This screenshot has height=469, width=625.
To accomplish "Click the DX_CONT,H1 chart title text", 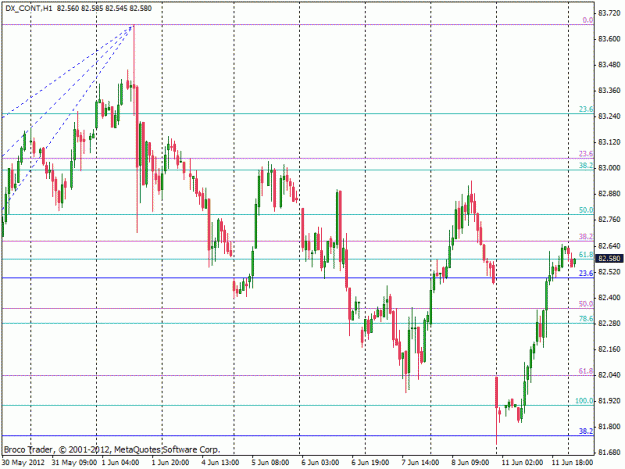I will pyautogui.click(x=29, y=8).
